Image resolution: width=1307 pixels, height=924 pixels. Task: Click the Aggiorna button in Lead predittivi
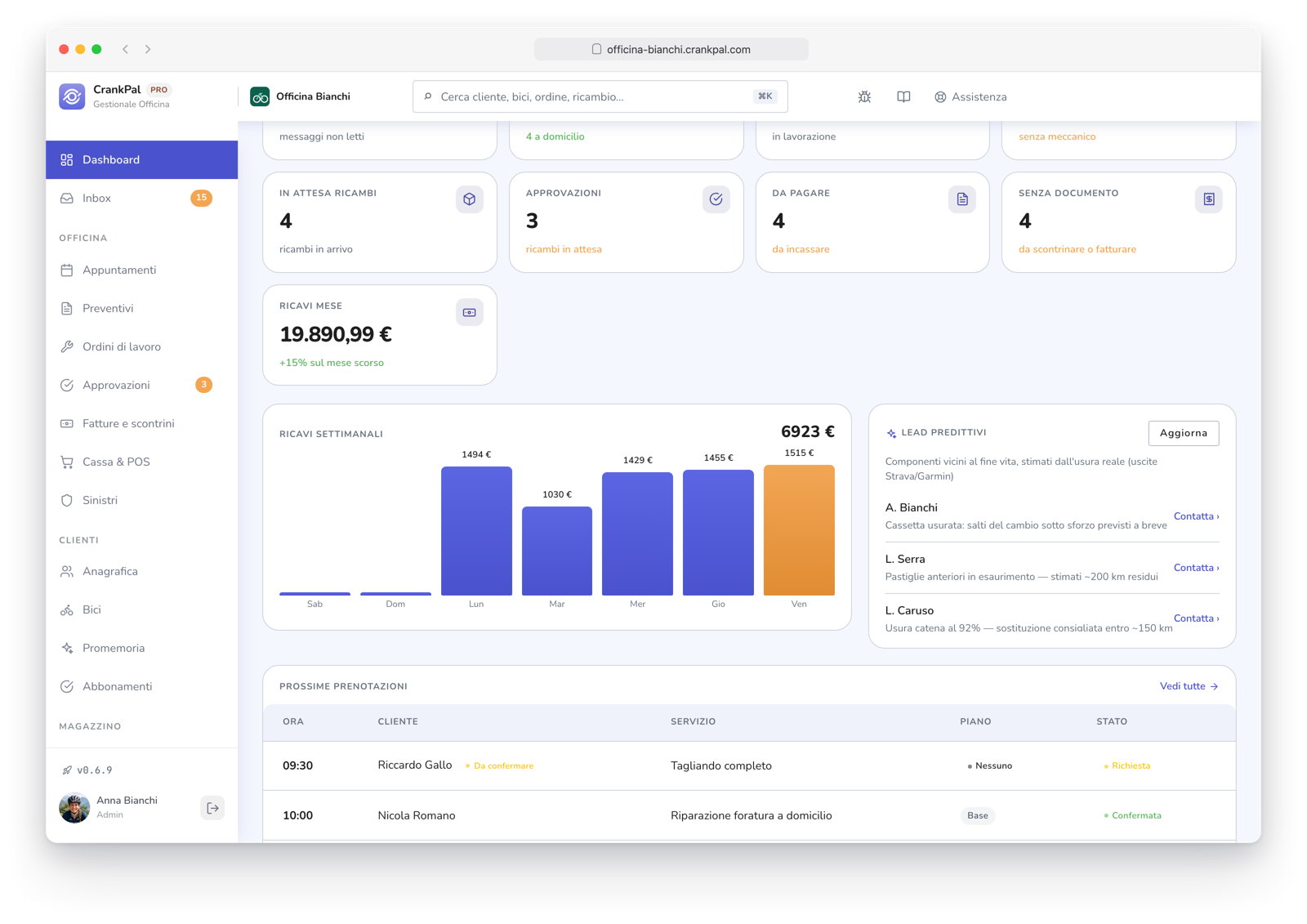[1184, 433]
